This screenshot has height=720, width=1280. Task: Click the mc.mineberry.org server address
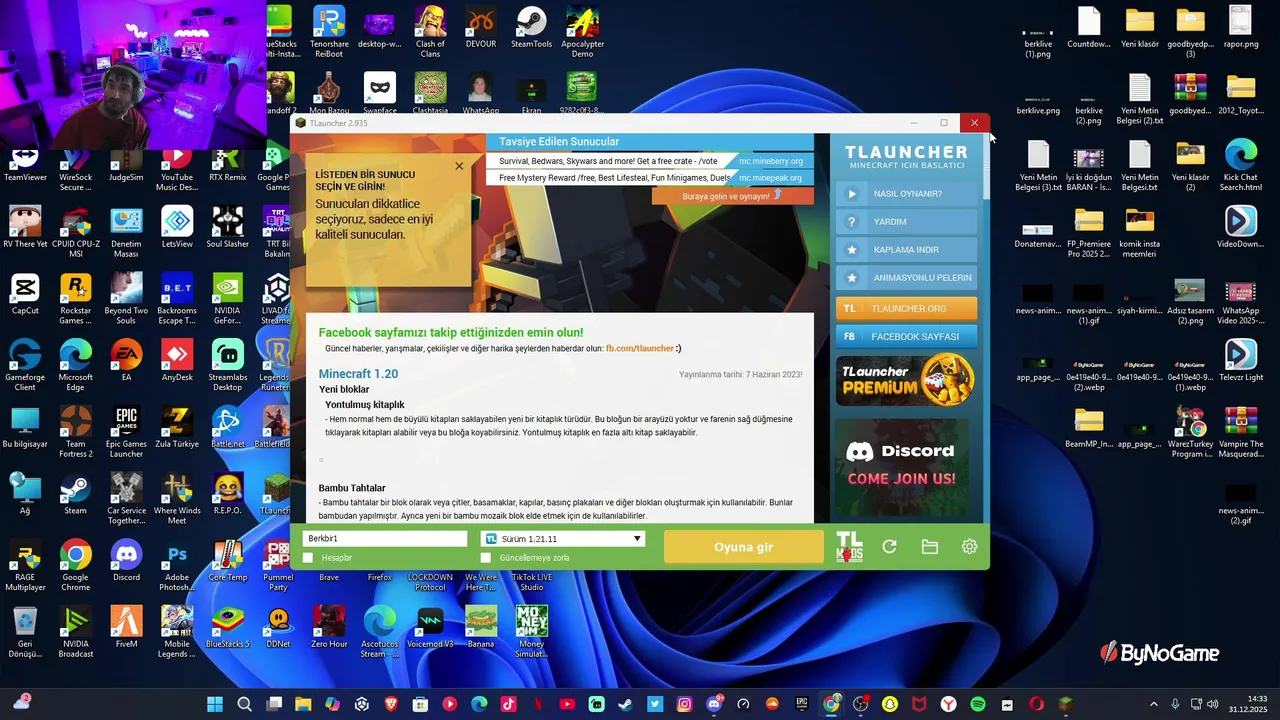770,161
